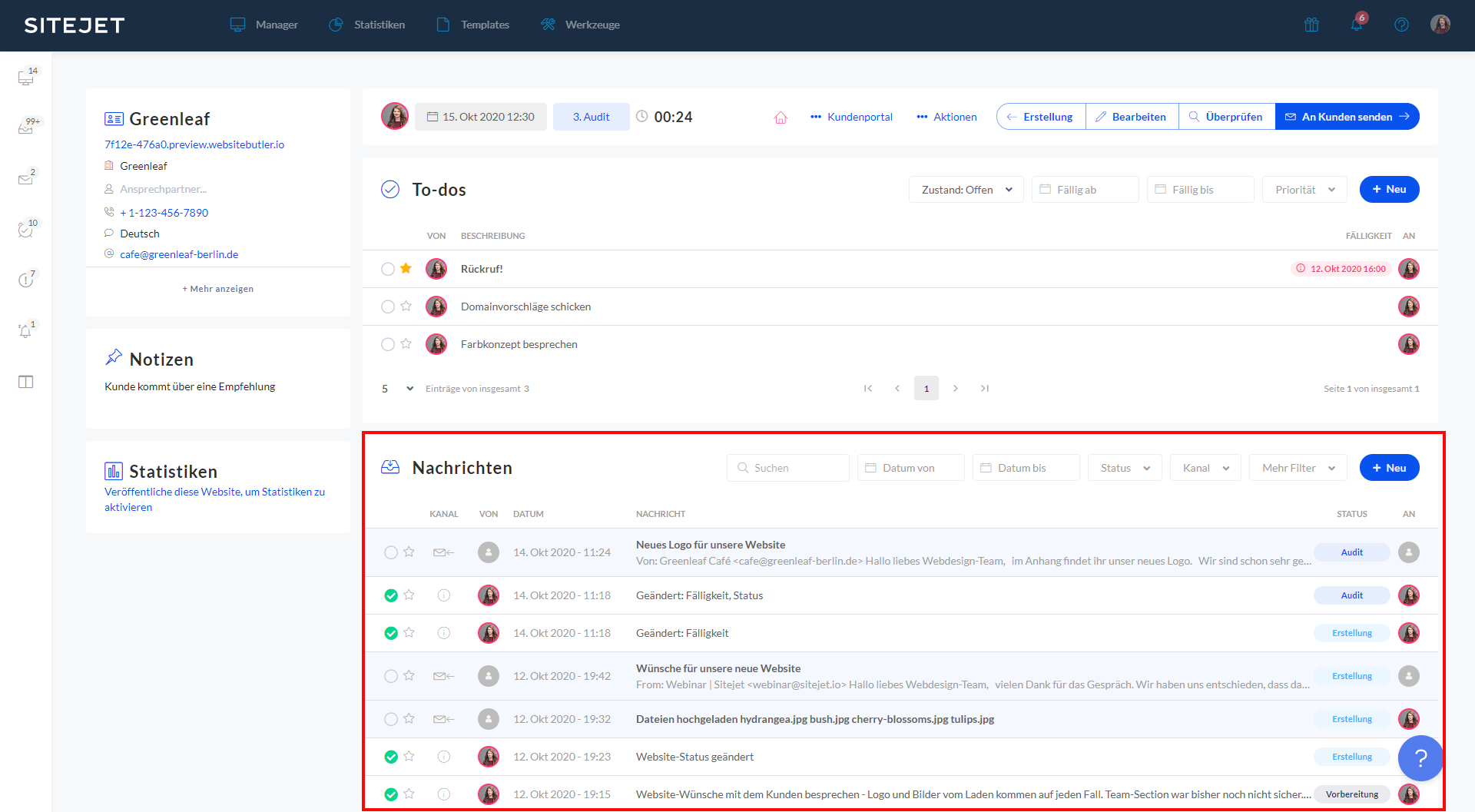Call phone link +1-123-456-7890
The width and height of the screenshot is (1475, 812).
click(164, 213)
